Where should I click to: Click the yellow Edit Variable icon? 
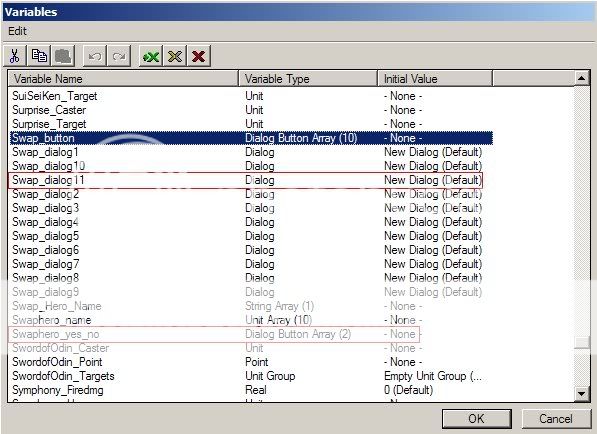175,56
